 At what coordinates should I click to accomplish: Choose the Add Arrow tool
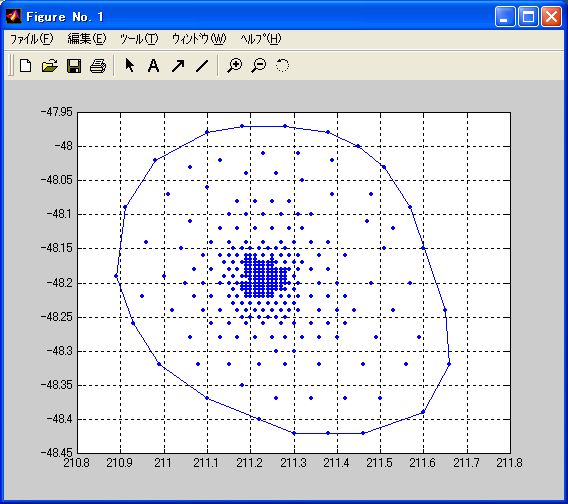(x=178, y=66)
